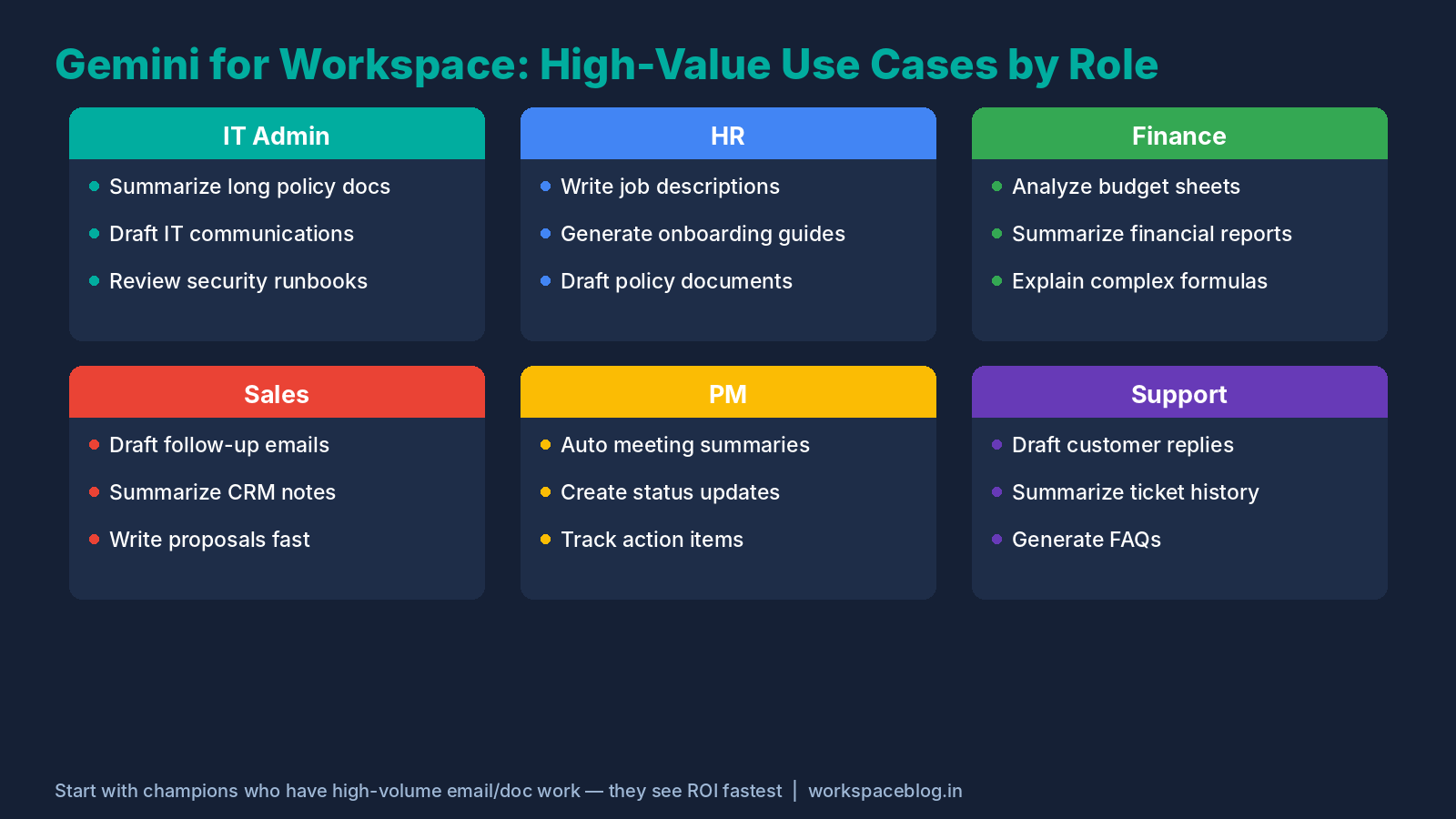Select the IT Admin card header
Viewport: 1456px width, 819px height.
(277, 134)
